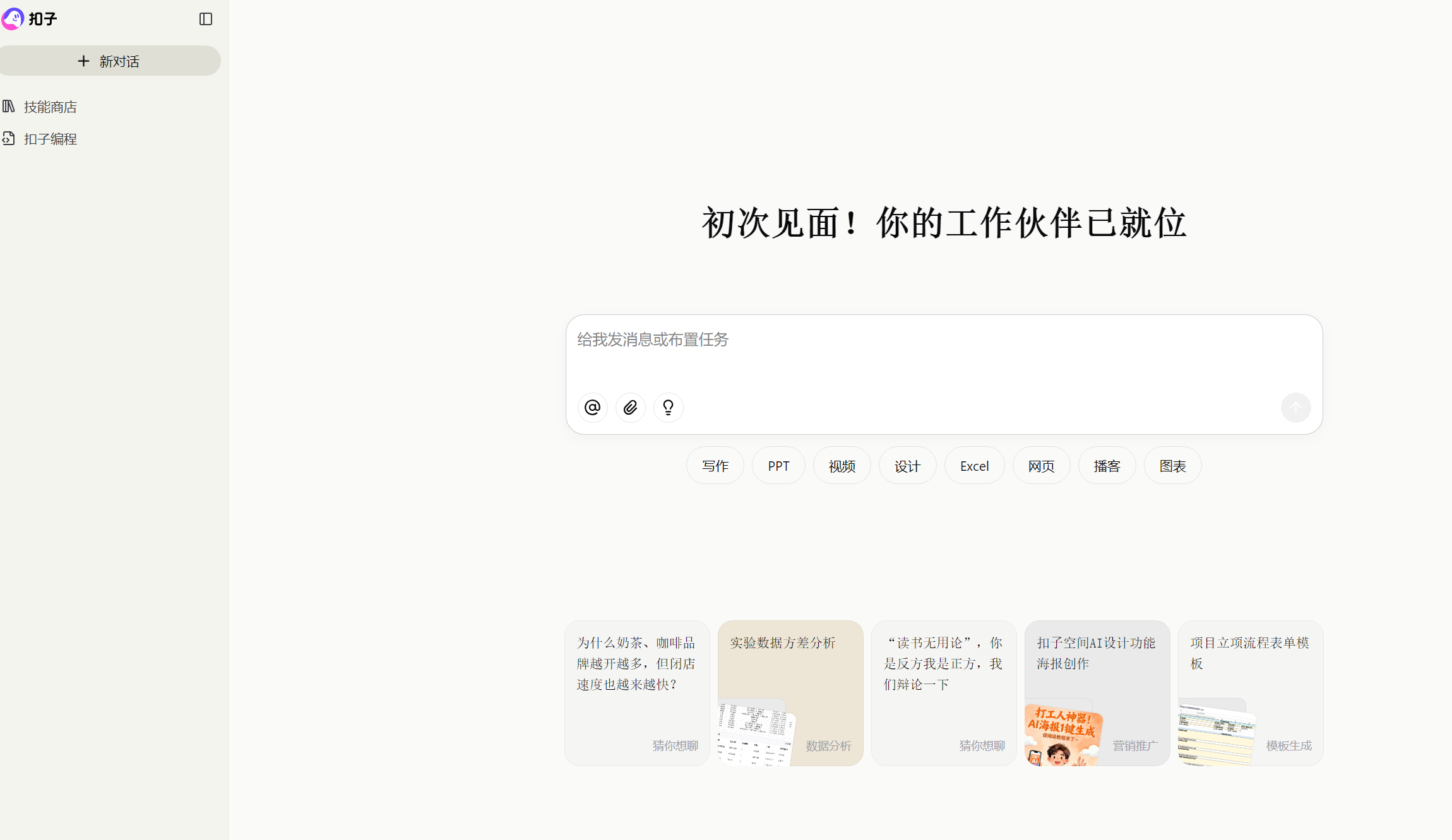Image resolution: width=1452 pixels, height=840 pixels.
Task: Open the attachment paperclip icon
Action: point(629,407)
